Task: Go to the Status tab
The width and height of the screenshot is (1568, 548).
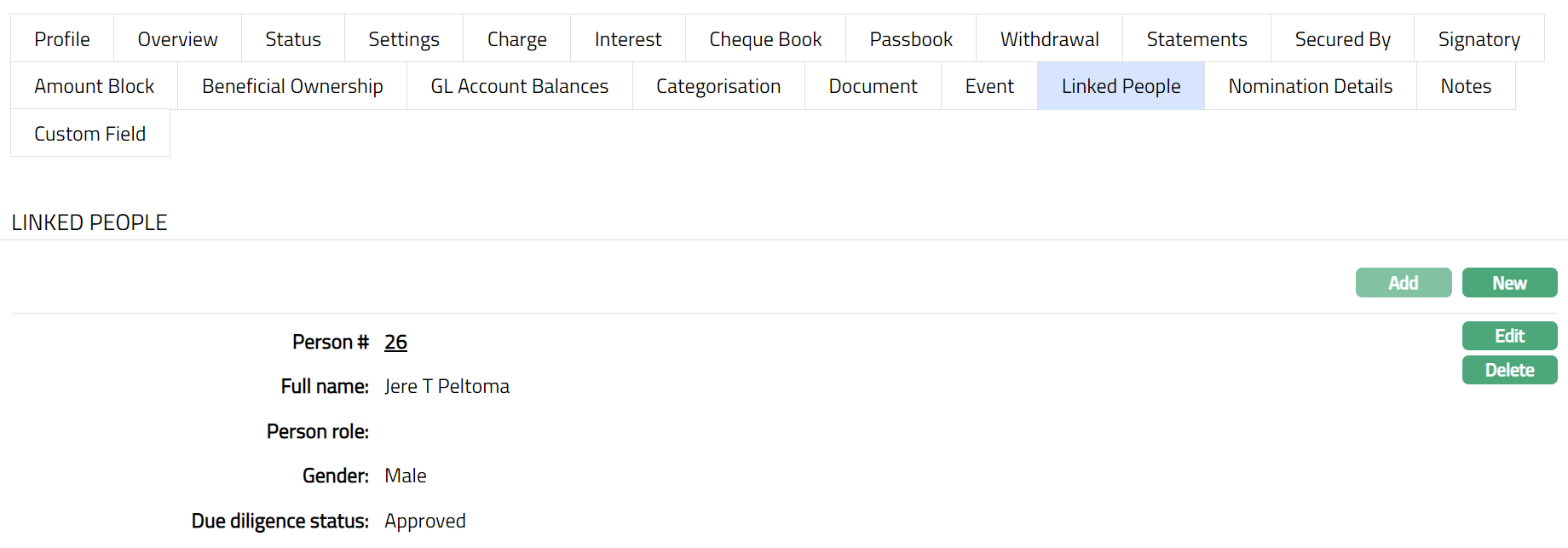Action: [293, 39]
